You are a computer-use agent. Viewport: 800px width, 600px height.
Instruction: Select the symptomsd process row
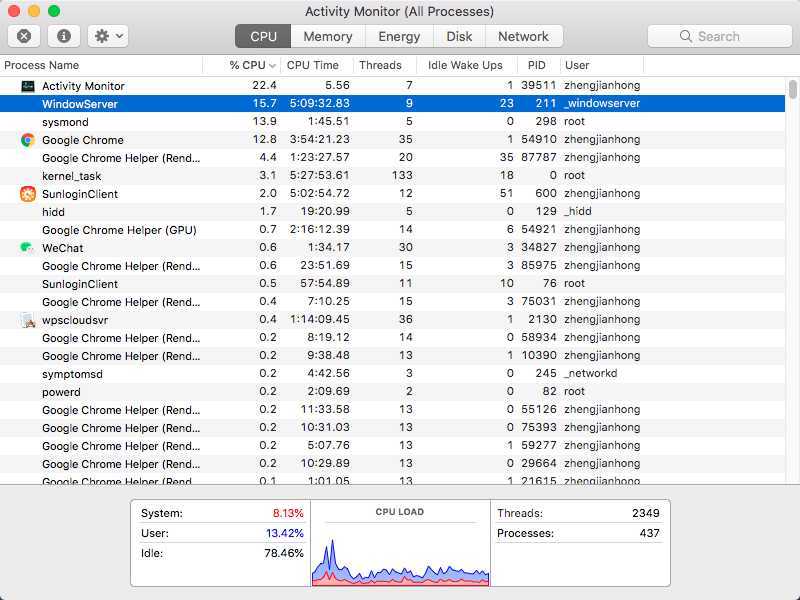pyautogui.click(x=392, y=373)
